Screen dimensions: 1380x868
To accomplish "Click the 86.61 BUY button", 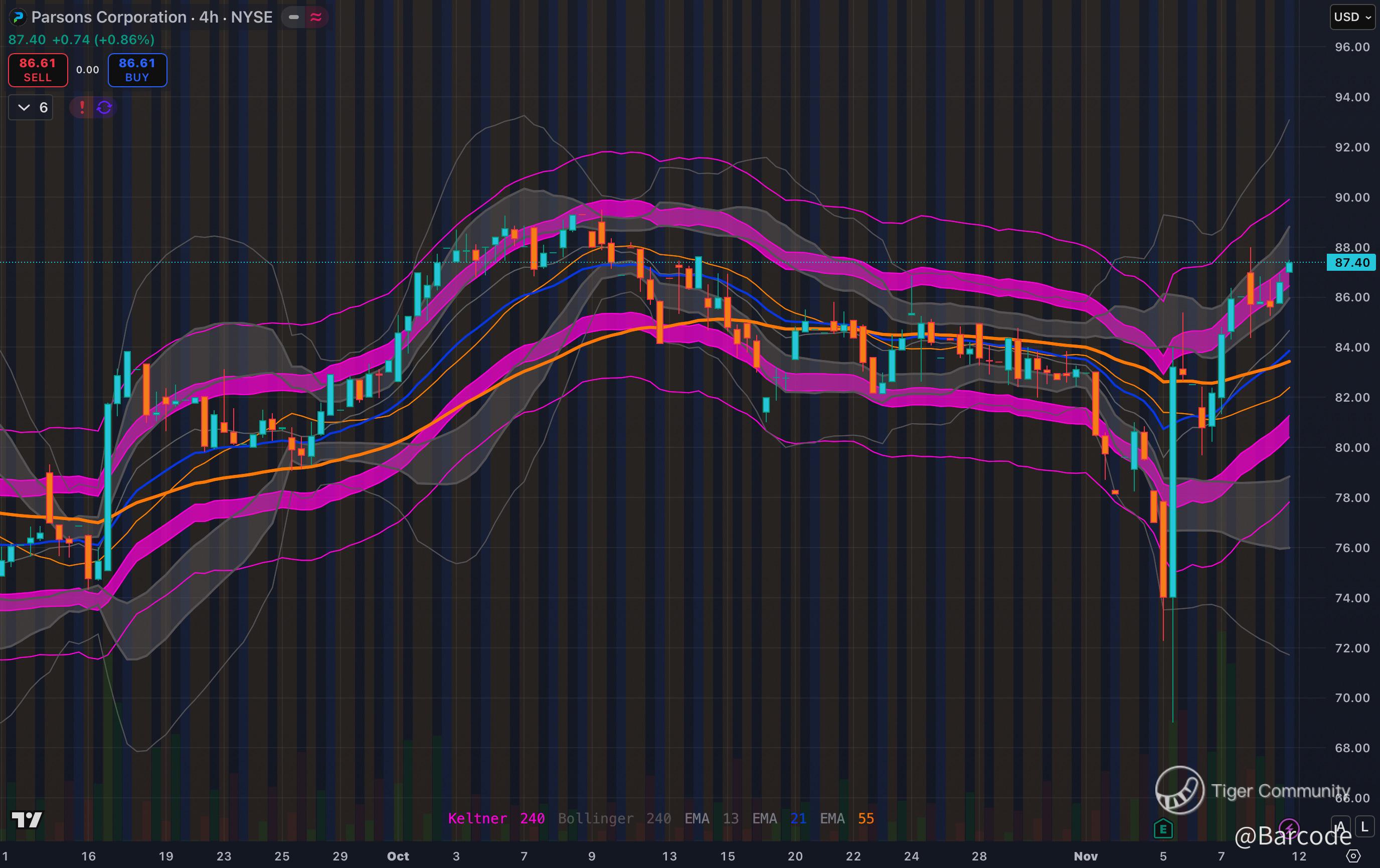I will coord(137,70).
